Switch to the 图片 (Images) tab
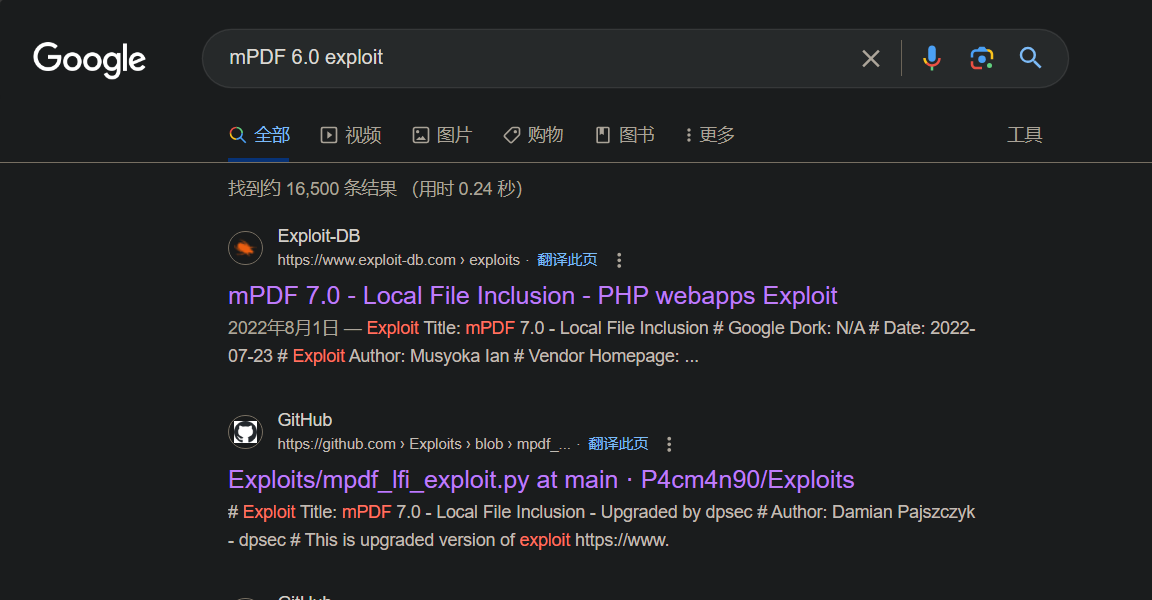The image size is (1152, 600). (442, 135)
